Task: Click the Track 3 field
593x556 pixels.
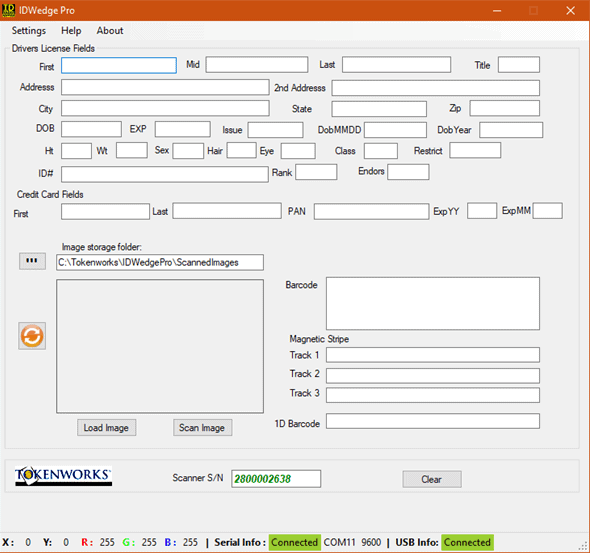Action: click(x=433, y=395)
